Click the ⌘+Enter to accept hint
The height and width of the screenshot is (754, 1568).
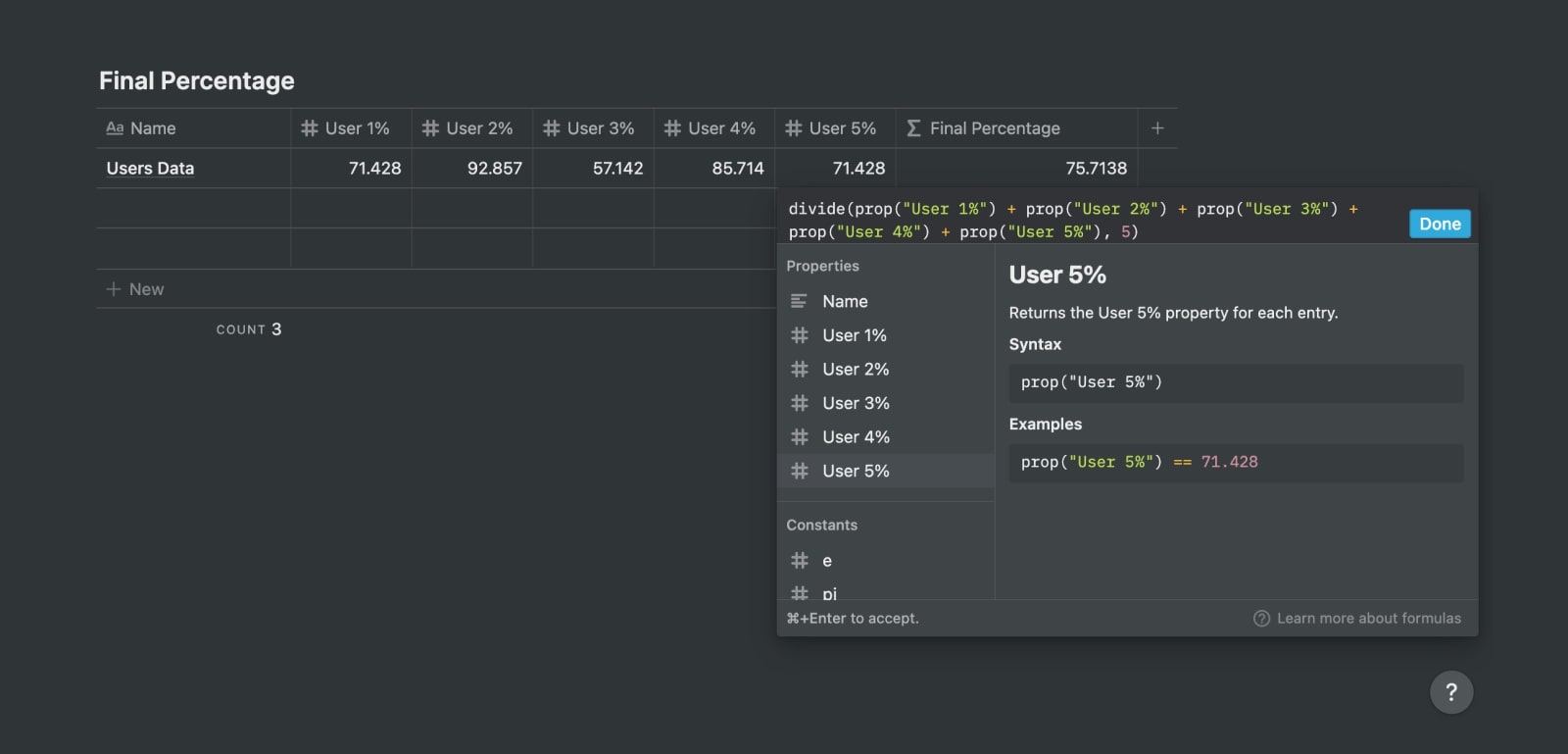click(853, 619)
